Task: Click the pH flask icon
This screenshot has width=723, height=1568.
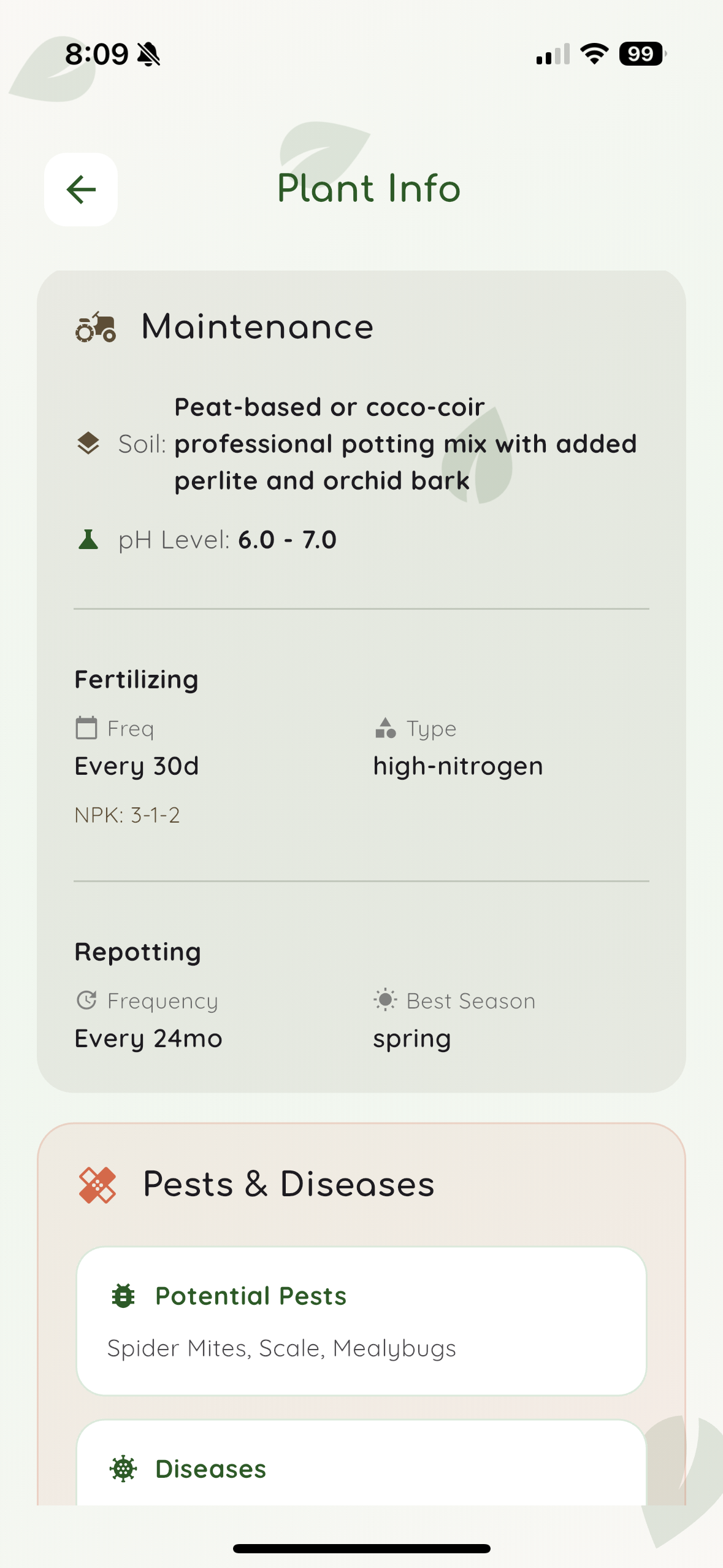Action: [88, 540]
